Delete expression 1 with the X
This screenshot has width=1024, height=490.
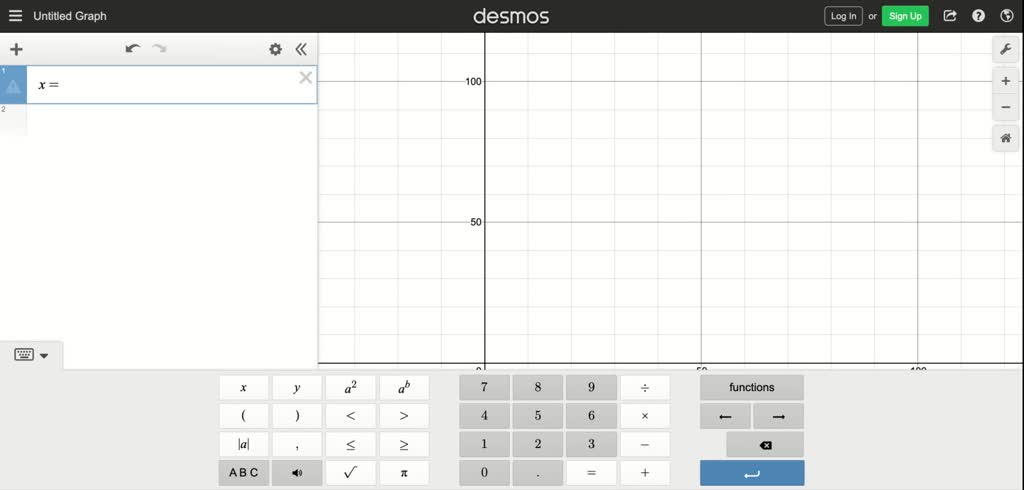[x=306, y=78]
